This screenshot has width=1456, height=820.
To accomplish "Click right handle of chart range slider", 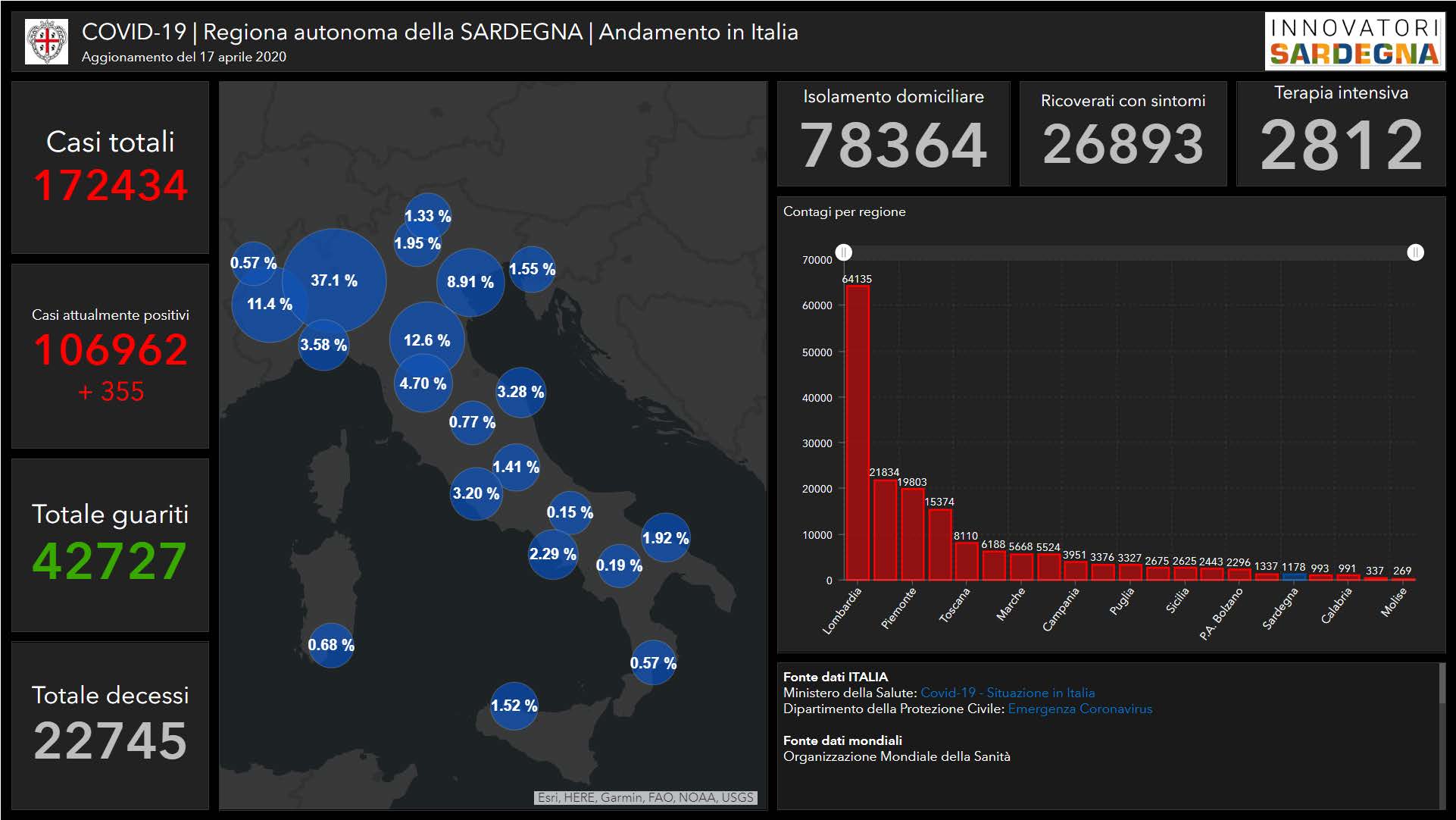I will point(1415,252).
